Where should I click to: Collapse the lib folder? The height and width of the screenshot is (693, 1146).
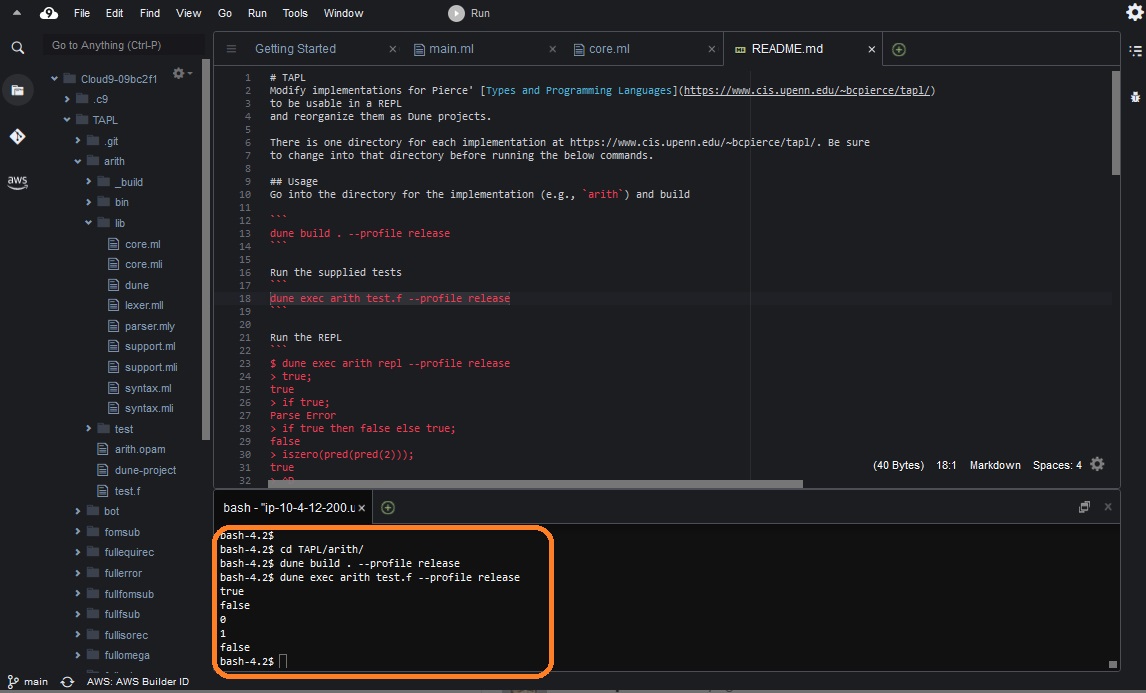coord(88,223)
